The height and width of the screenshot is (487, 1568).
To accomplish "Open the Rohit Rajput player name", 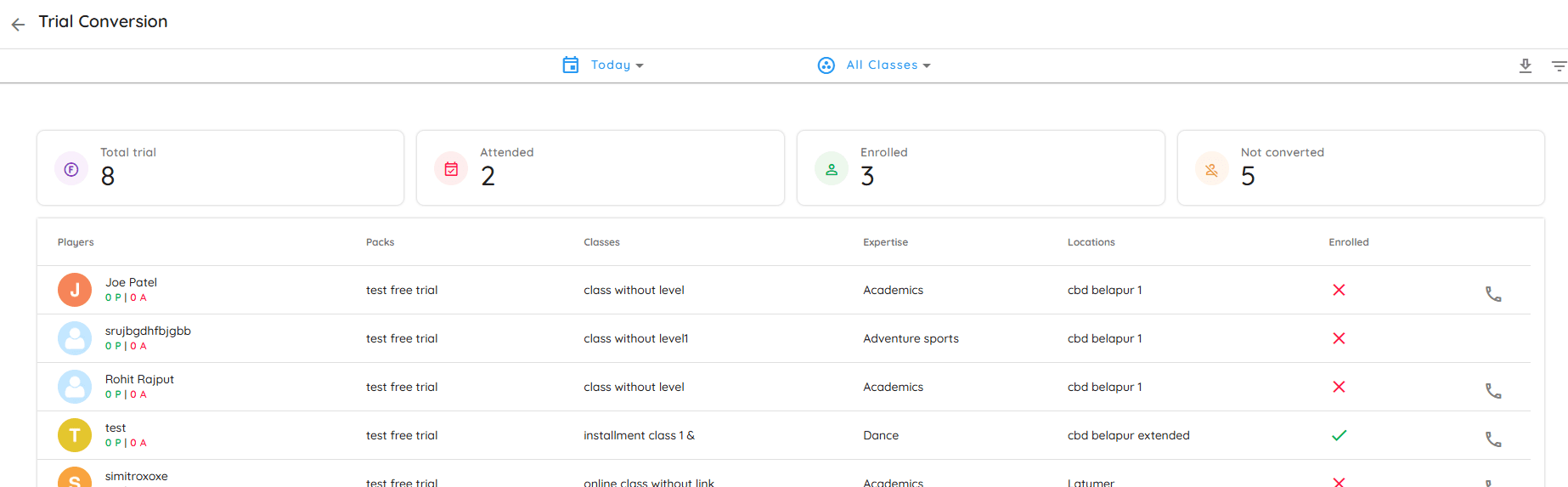I will pyautogui.click(x=139, y=379).
